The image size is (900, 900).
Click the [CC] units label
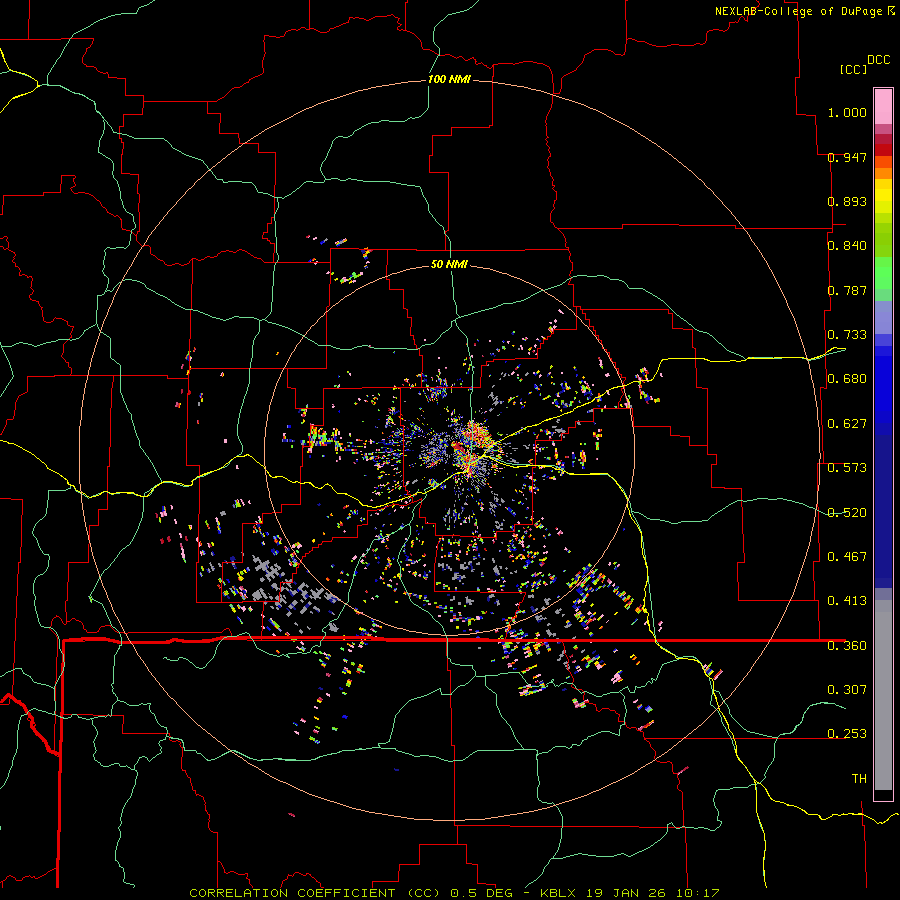point(853,69)
